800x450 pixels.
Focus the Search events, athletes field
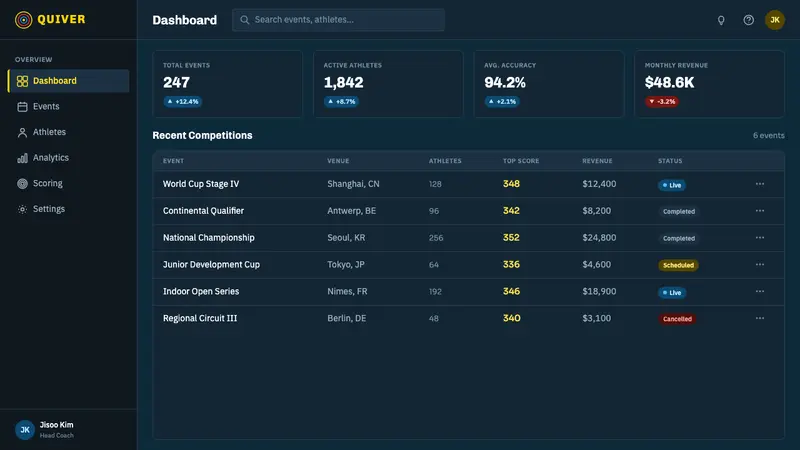(338, 20)
